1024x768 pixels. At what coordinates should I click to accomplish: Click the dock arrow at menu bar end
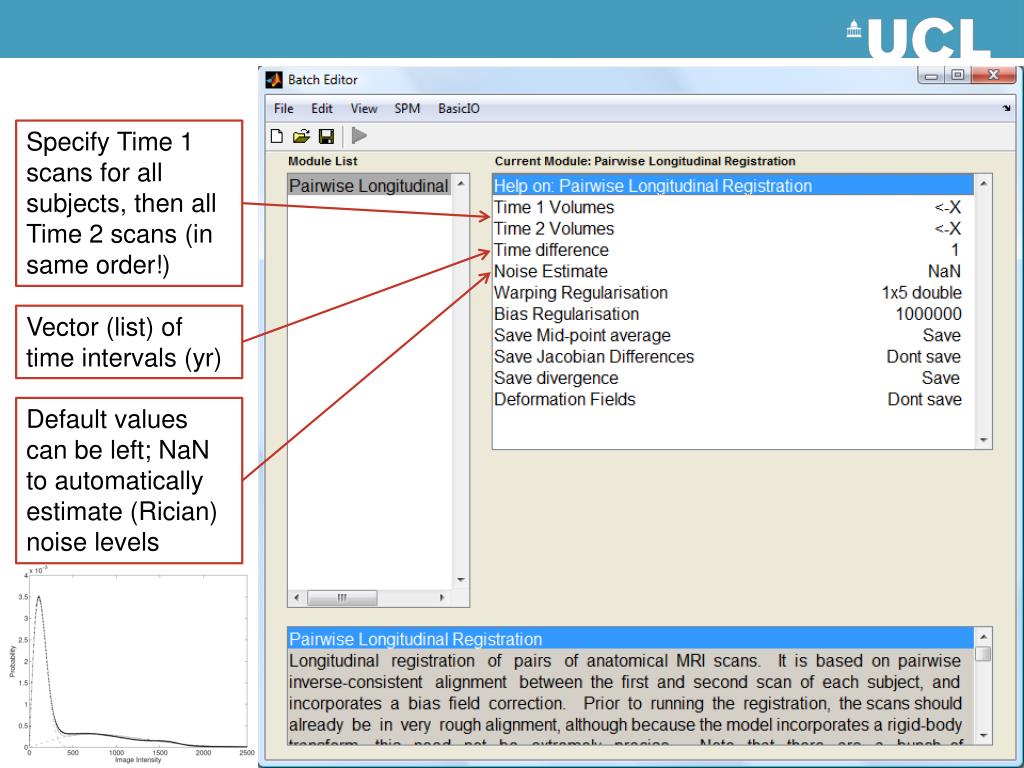(1006, 108)
